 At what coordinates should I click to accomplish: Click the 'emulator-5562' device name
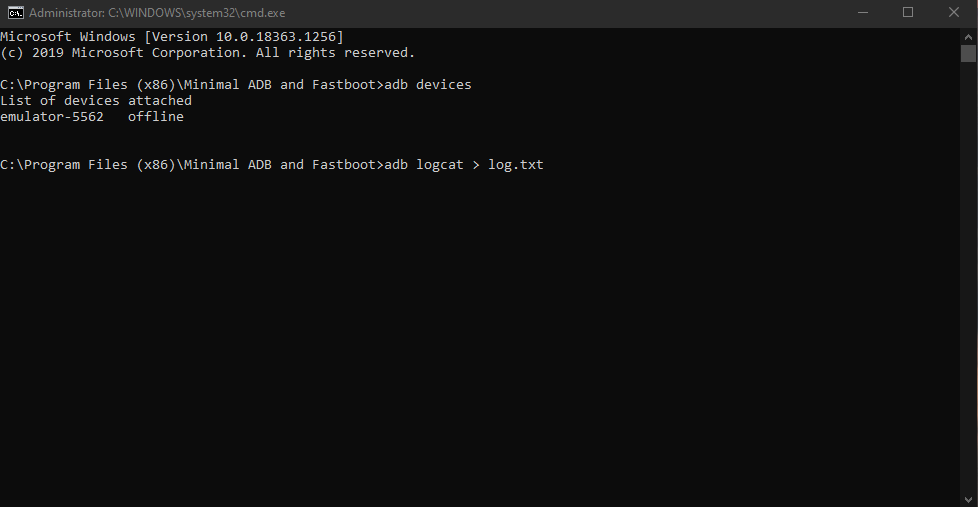(52, 117)
